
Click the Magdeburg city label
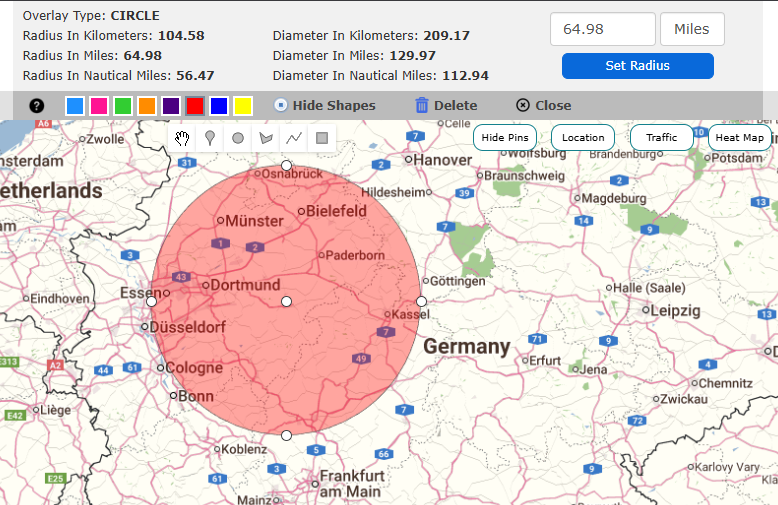click(x=614, y=198)
